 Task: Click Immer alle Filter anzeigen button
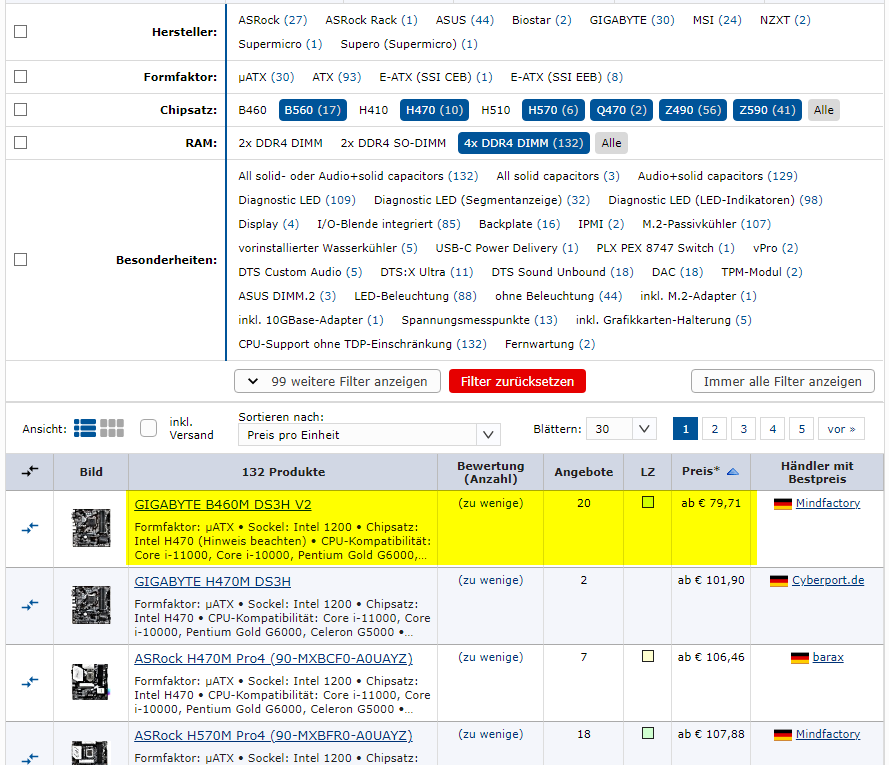click(x=782, y=382)
